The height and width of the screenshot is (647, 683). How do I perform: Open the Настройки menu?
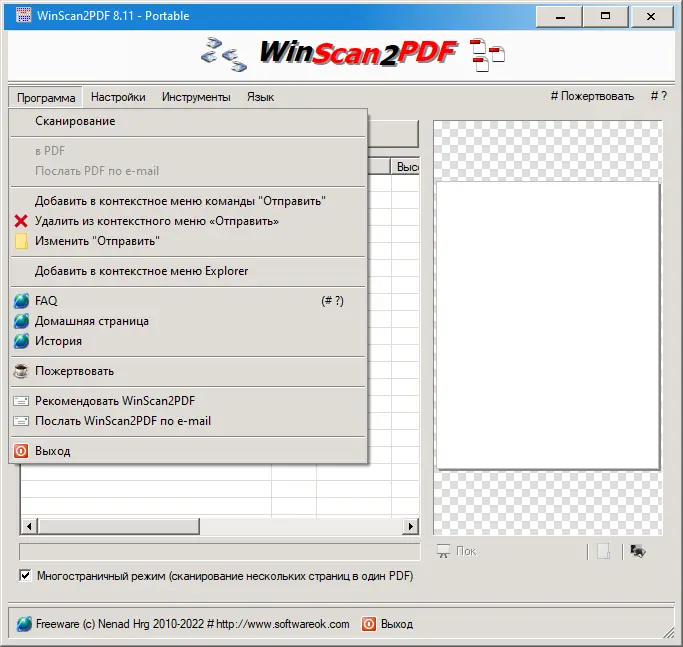coord(118,97)
